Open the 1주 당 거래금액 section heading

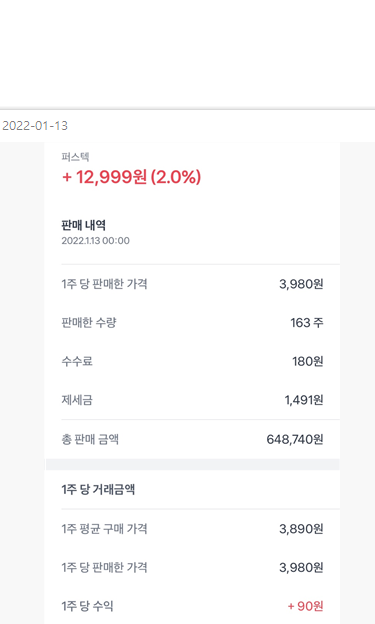[98, 489]
